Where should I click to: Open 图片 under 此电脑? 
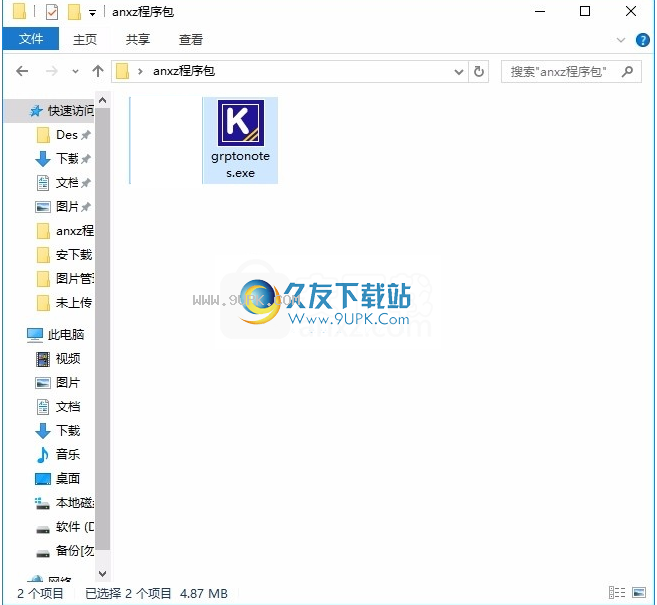58,383
